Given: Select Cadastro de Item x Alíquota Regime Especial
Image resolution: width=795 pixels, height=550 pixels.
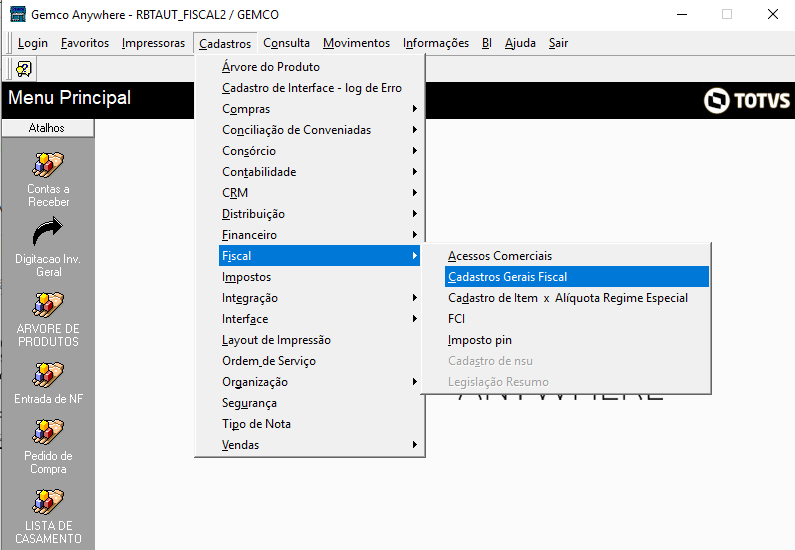Looking at the screenshot, I should tap(577, 298).
